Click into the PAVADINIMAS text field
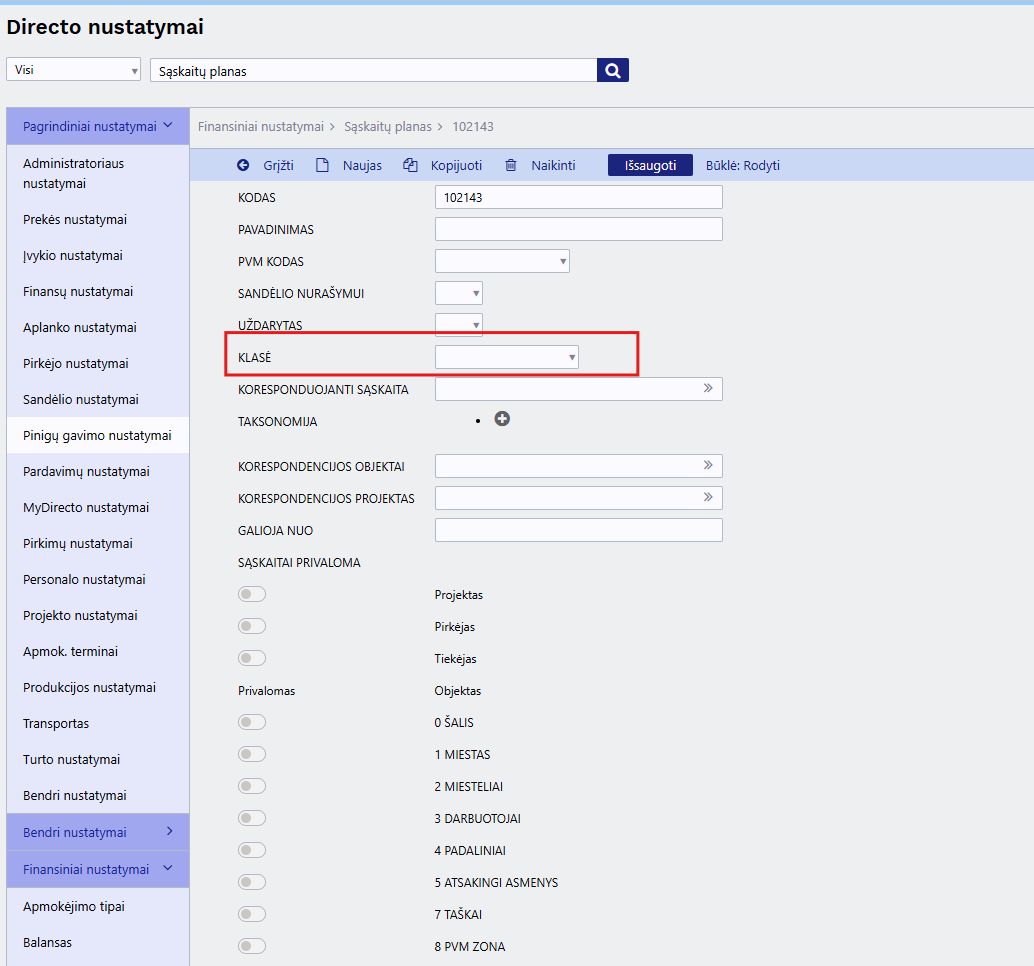 point(578,229)
